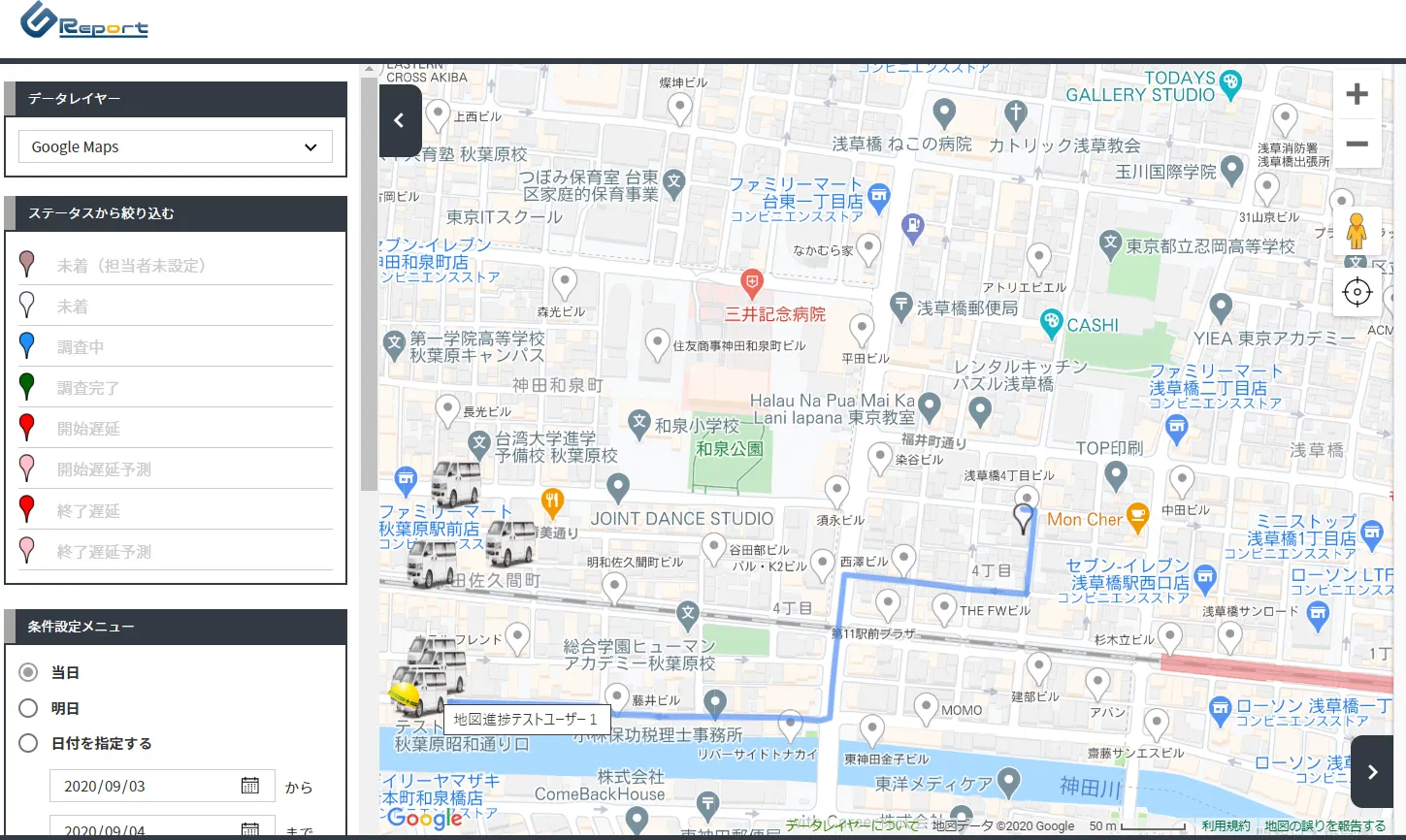
Task: Open calendar picker for 2020/09/03 date
Action: [249, 786]
